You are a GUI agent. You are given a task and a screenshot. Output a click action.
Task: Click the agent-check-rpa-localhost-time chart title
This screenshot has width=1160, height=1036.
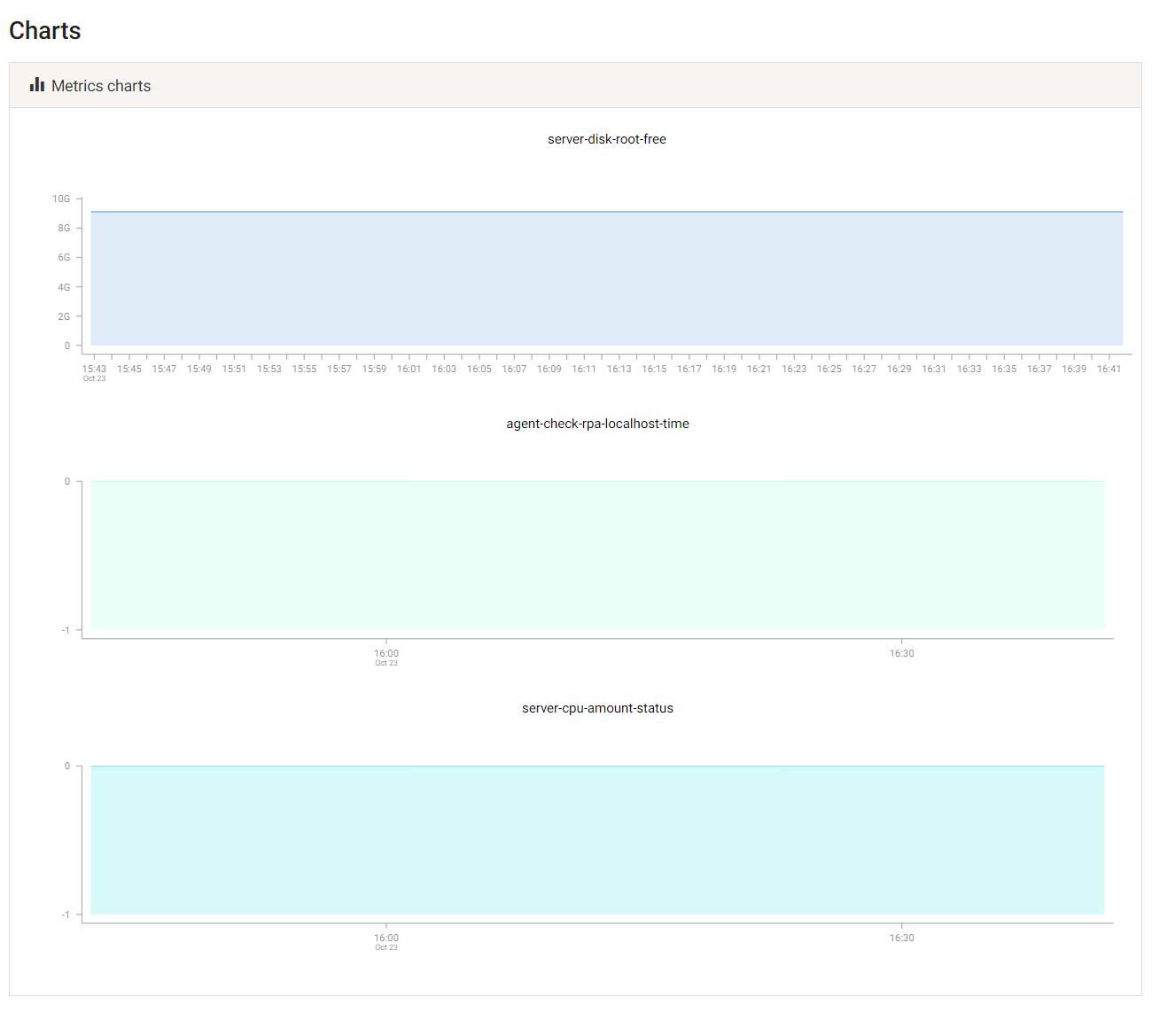tap(597, 424)
